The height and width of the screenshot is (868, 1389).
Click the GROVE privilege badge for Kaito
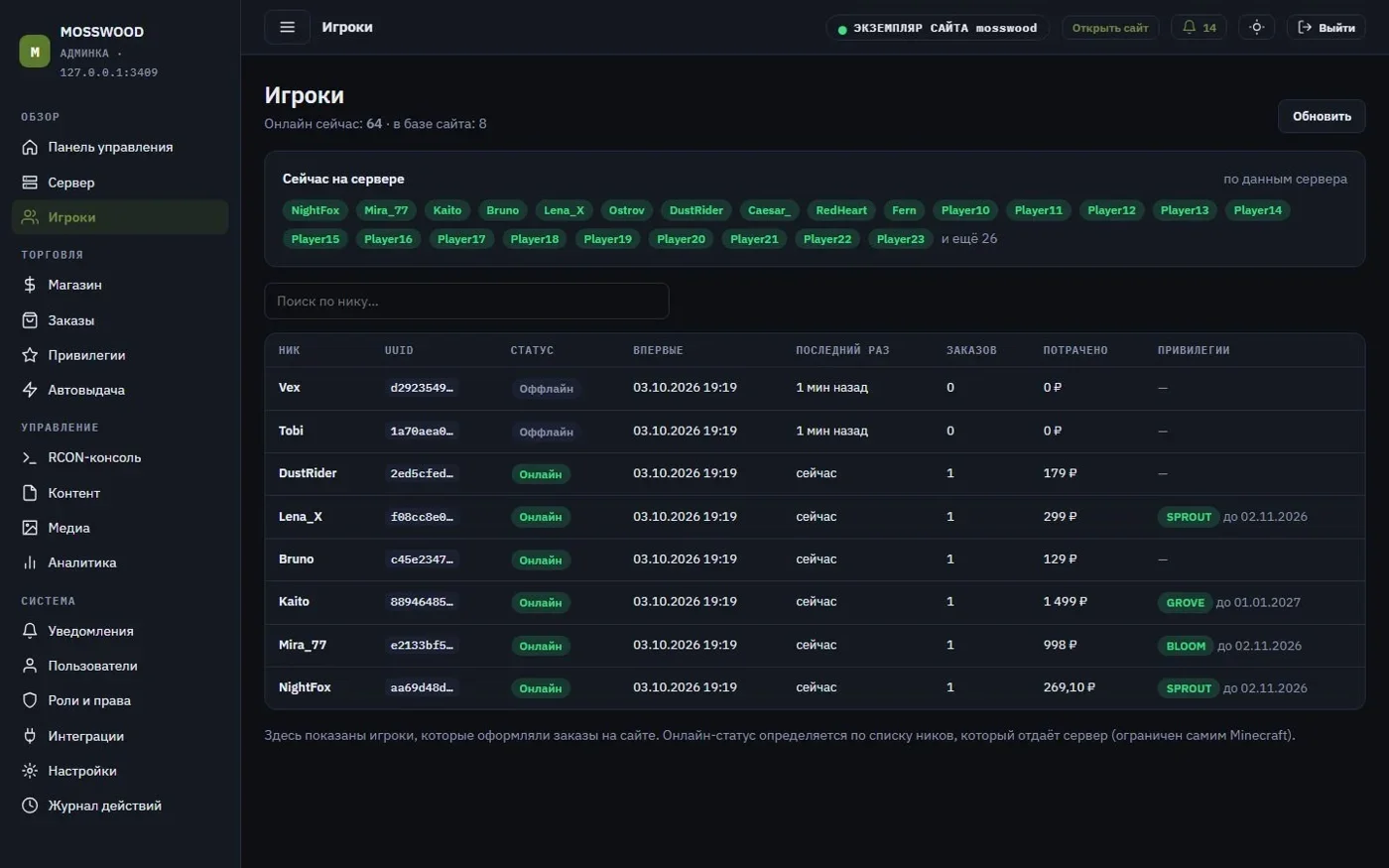[x=1186, y=603]
